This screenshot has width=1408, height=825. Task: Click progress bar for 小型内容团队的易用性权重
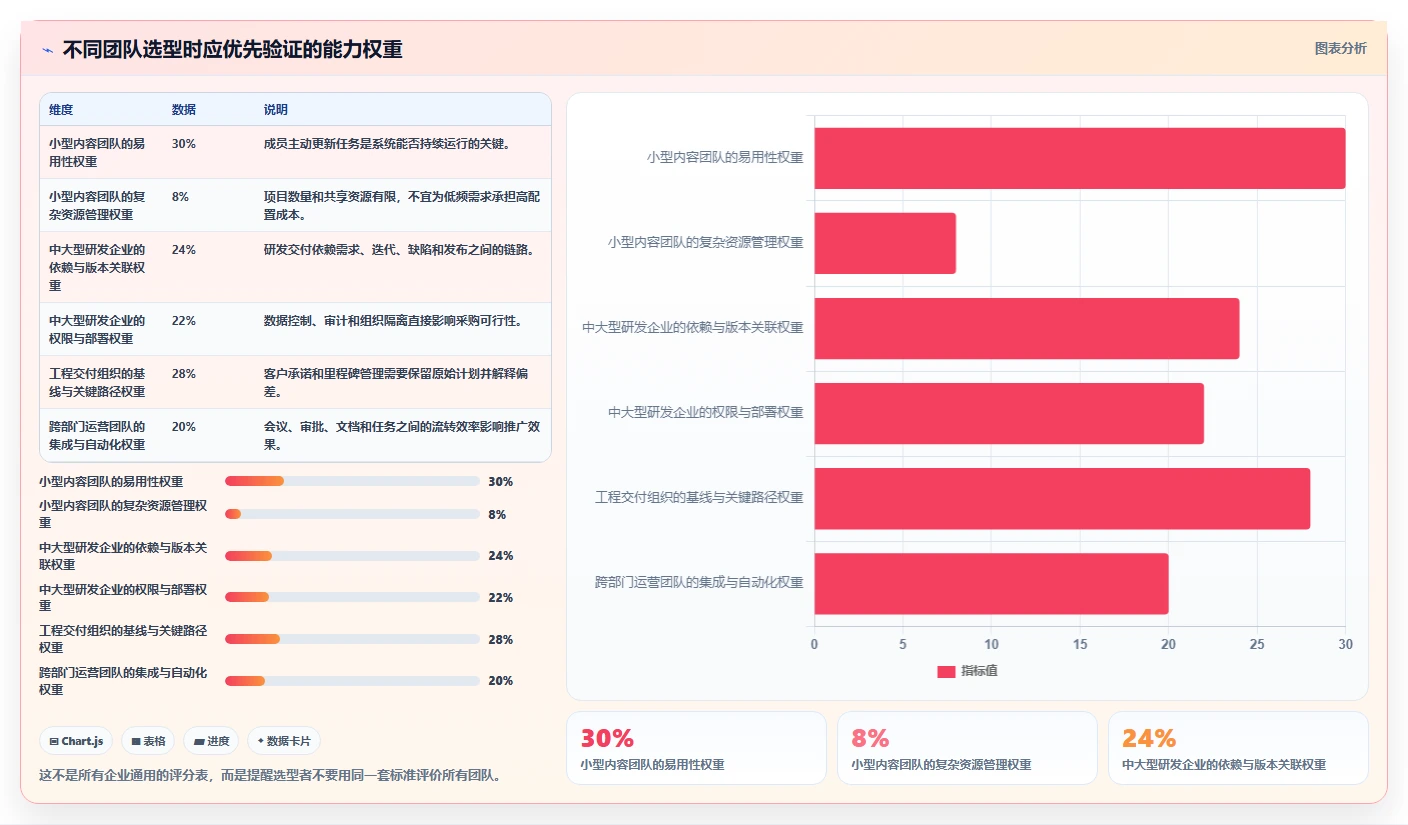click(352, 481)
